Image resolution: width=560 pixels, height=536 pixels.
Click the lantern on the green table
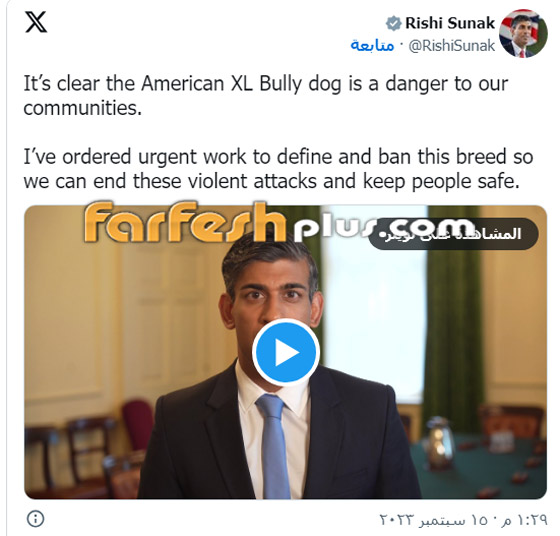pyautogui.click(x=439, y=443)
